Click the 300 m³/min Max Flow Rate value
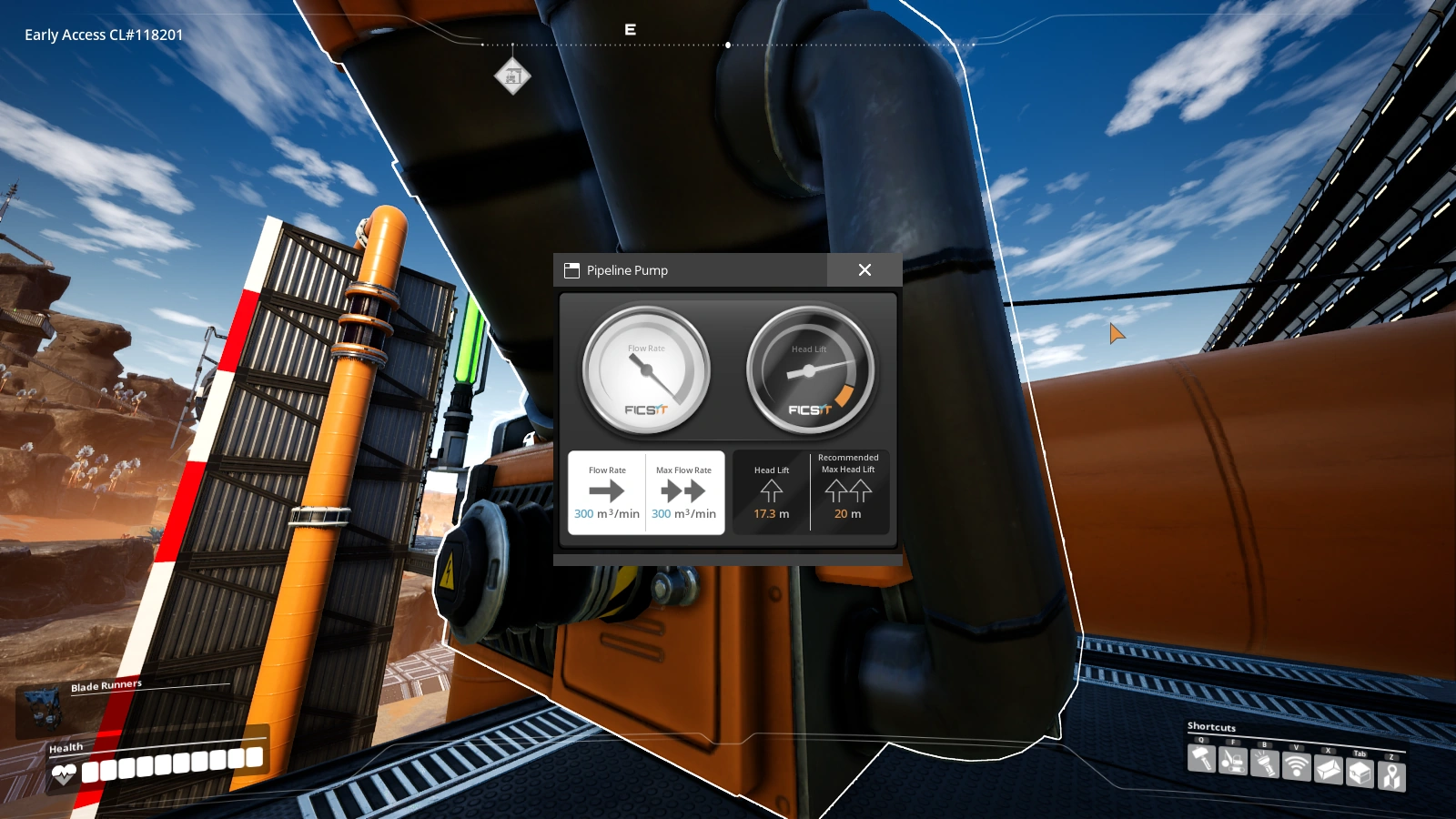 coord(683,514)
